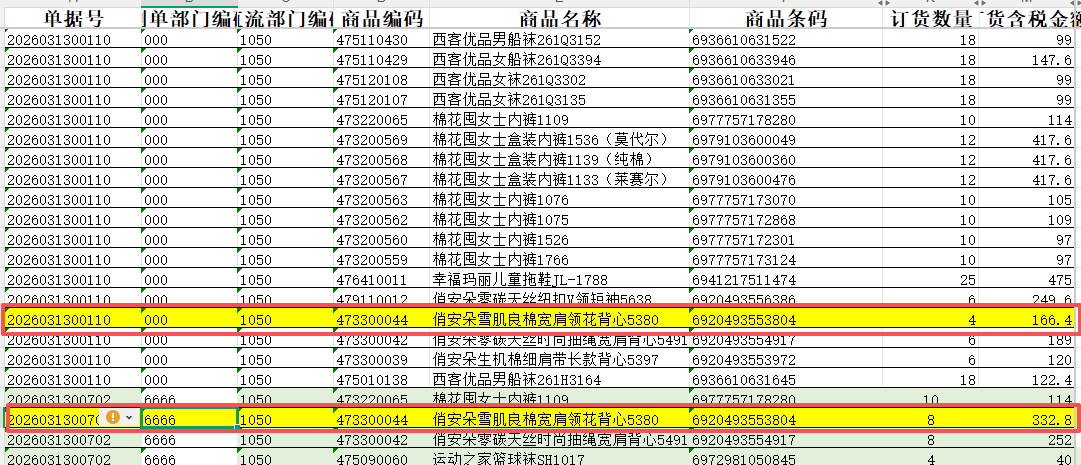Select the 单据号 column header
1081x465 pixels.
(x=70, y=19)
